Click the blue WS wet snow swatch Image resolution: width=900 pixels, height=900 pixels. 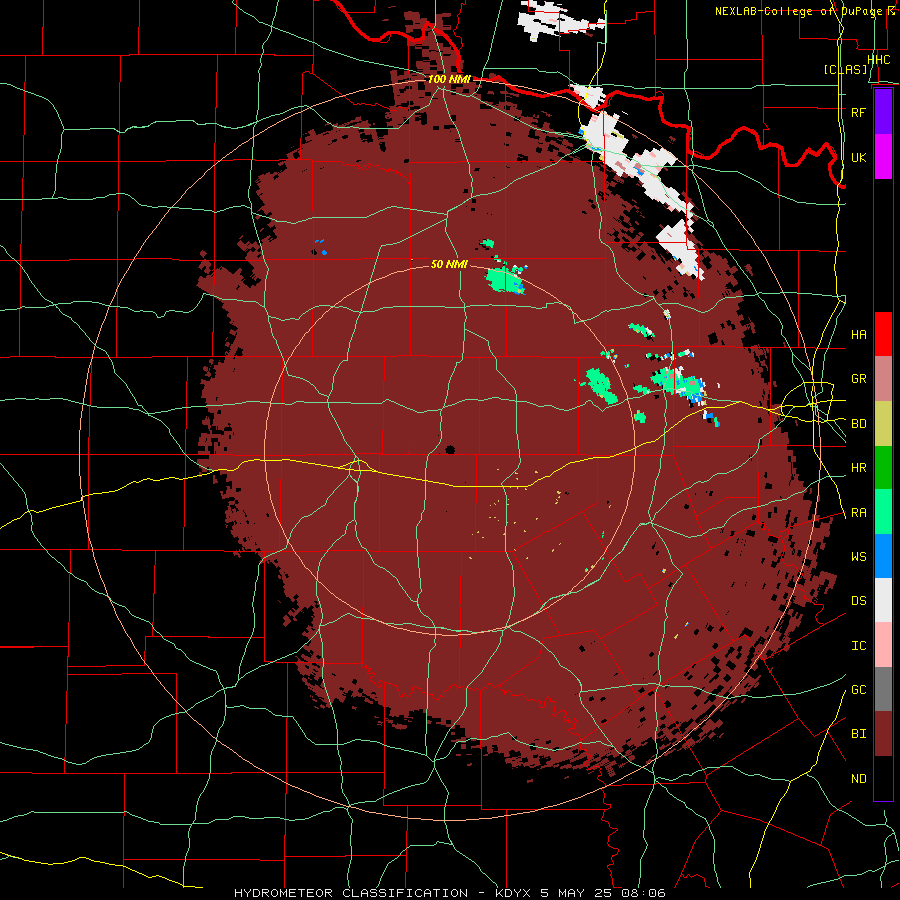883,556
